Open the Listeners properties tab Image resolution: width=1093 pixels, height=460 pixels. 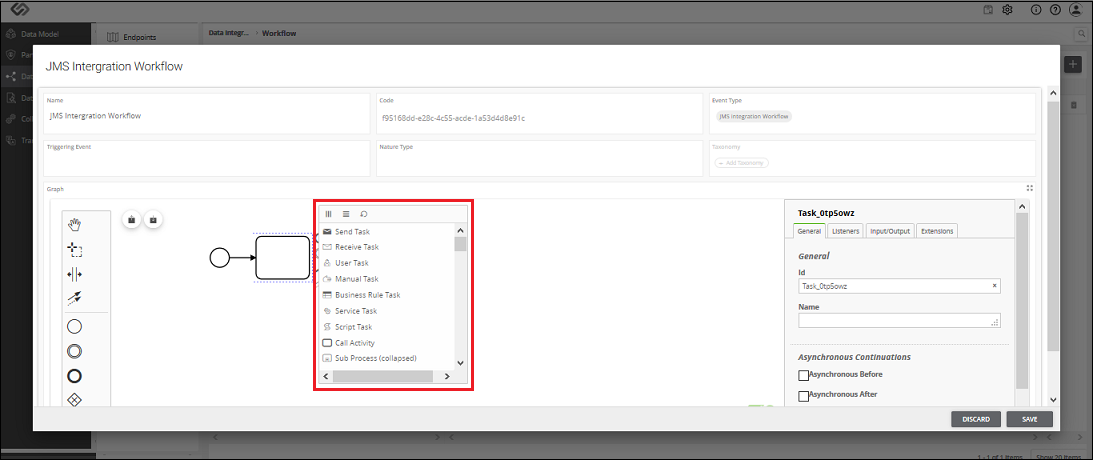click(846, 231)
